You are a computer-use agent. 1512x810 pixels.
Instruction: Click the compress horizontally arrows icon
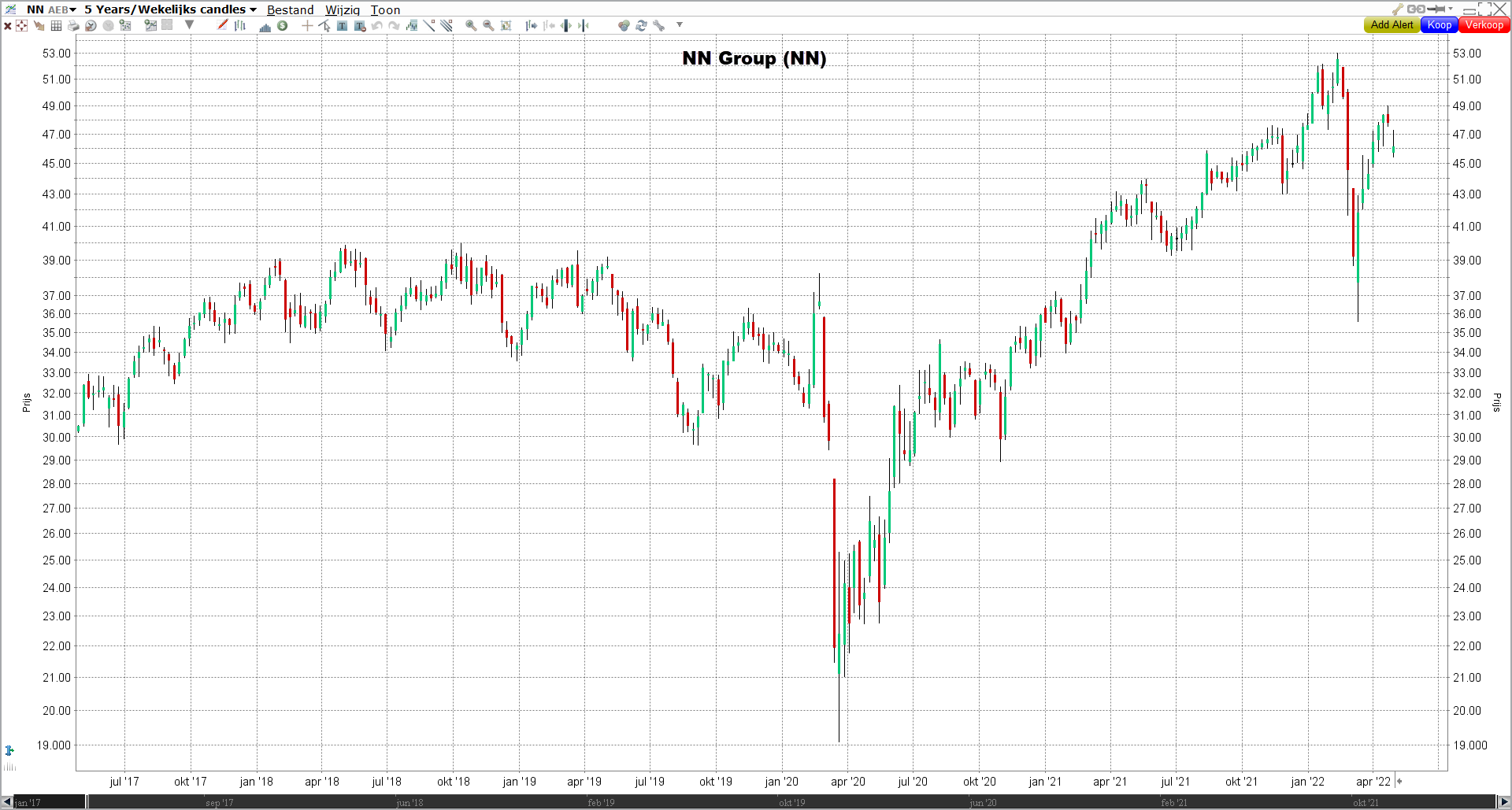point(584,26)
